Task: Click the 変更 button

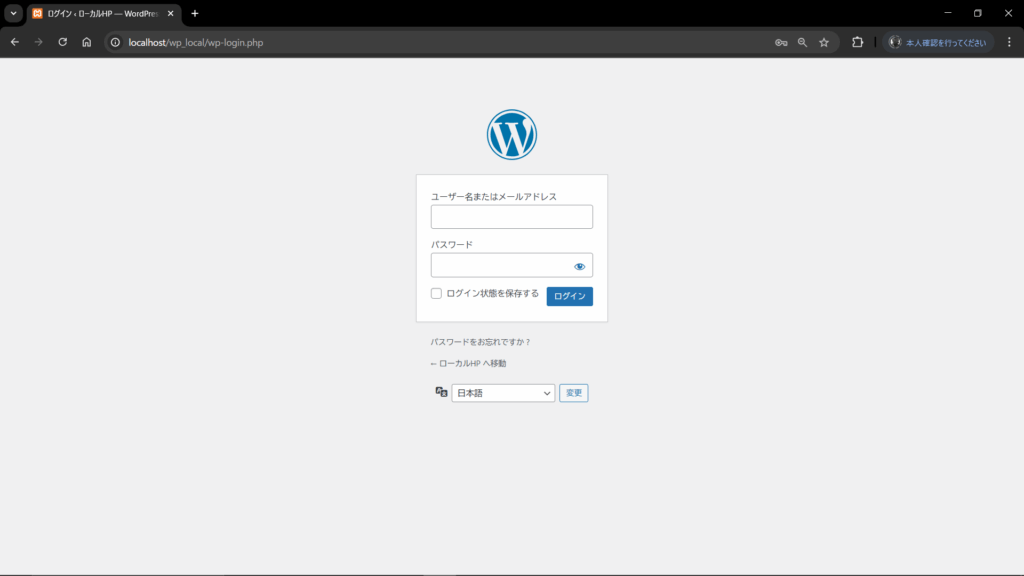Action: pyautogui.click(x=573, y=393)
